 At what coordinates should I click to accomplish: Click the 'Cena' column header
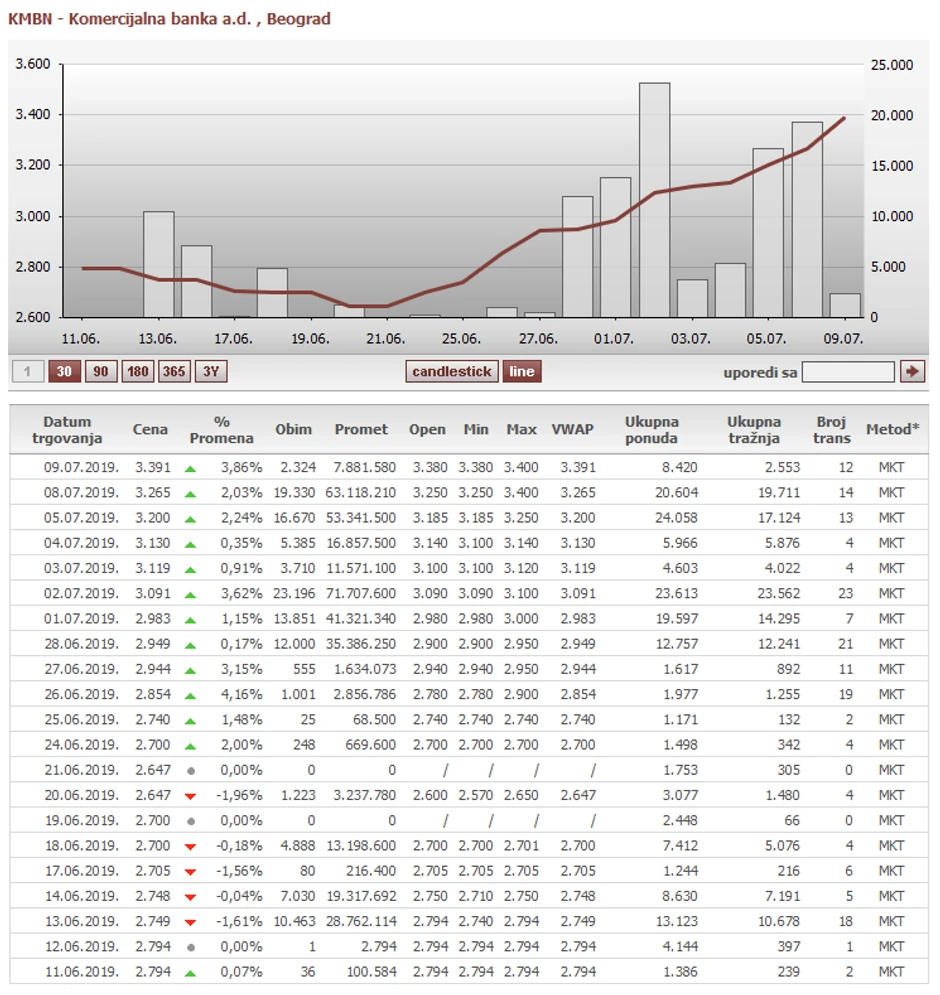click(150, 430)
